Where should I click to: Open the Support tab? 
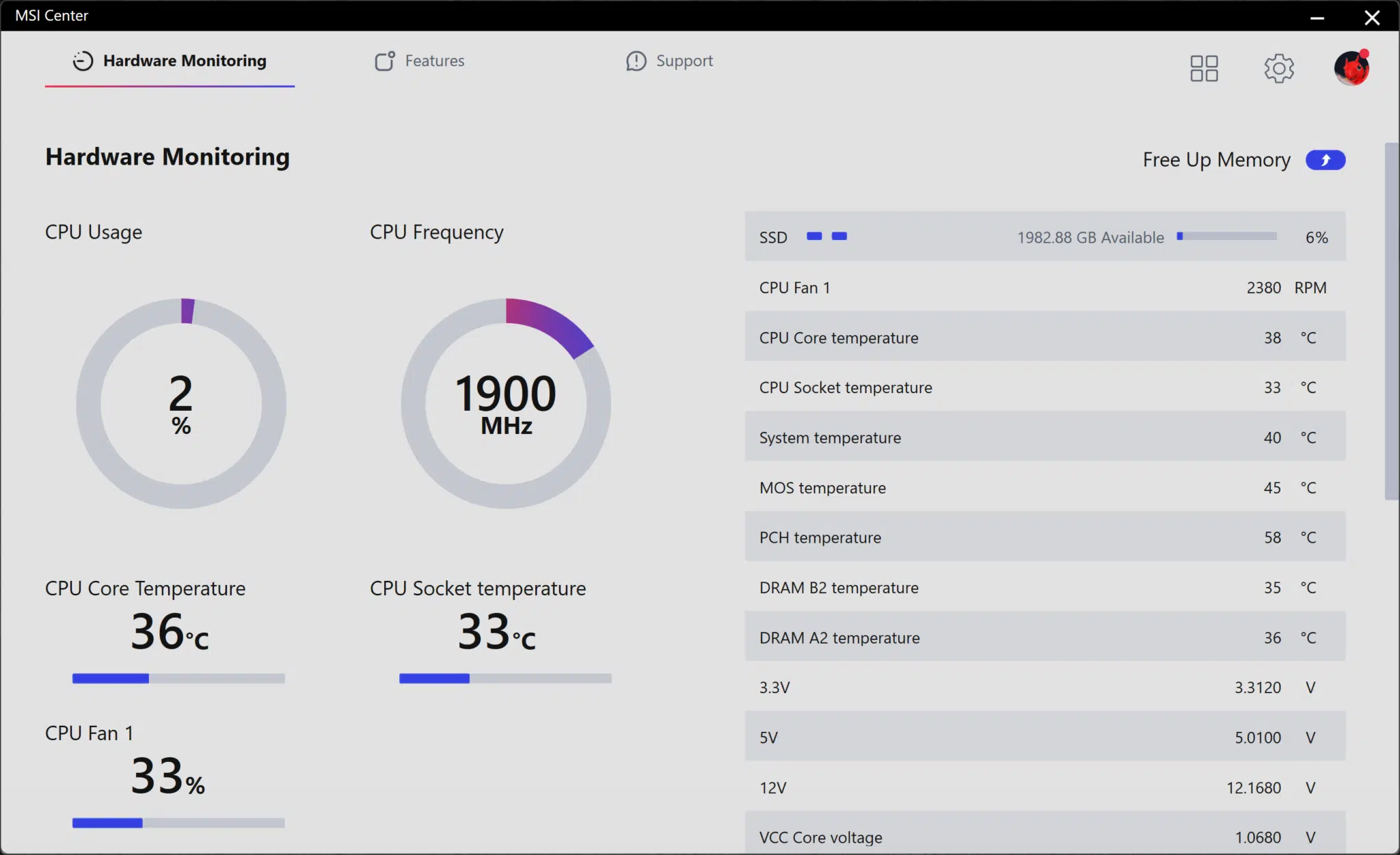(x=669, y=61)
